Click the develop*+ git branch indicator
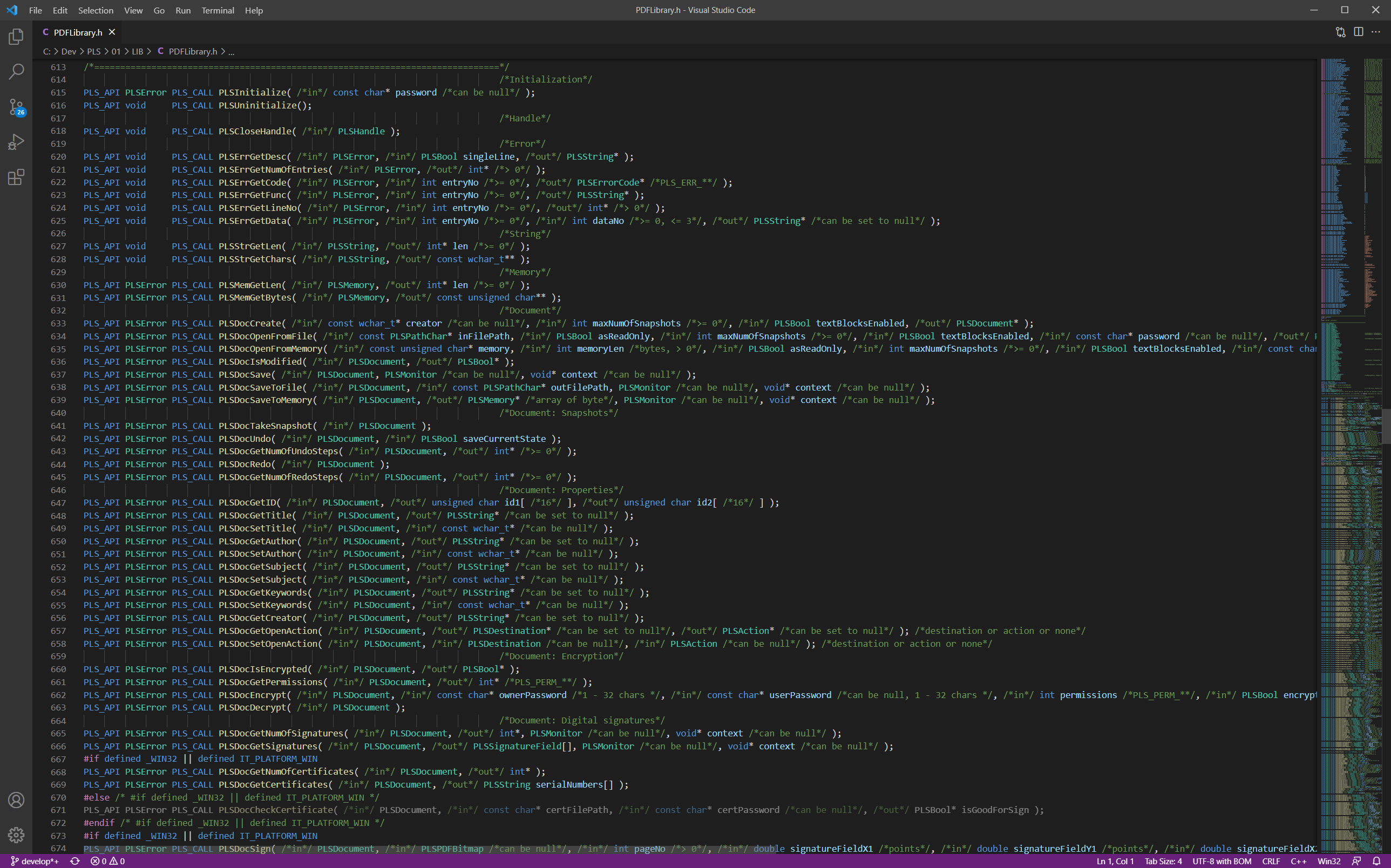The width and height of the screenshot is (1391, 868). click(35, 861)
